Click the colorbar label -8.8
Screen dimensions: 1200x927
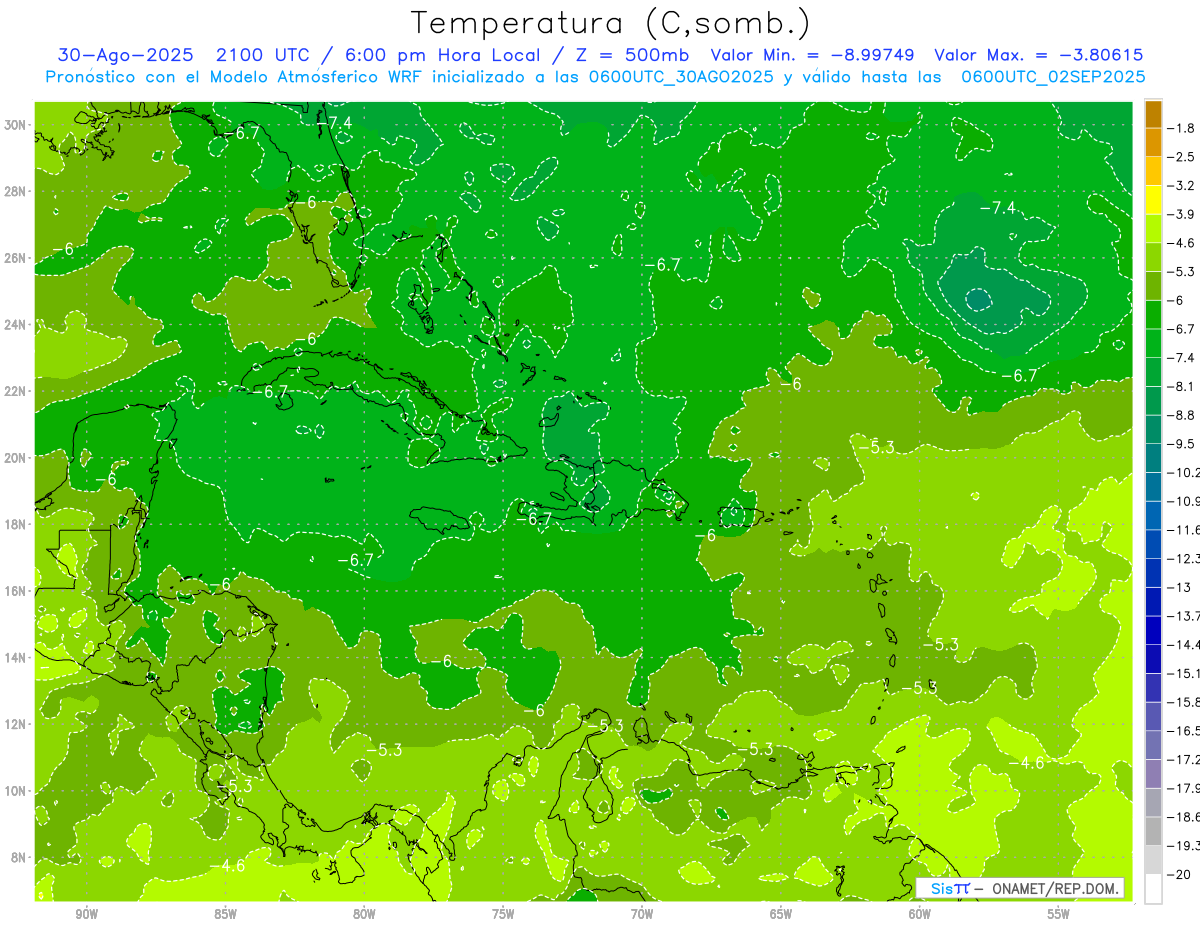(x=1182, y=415)
